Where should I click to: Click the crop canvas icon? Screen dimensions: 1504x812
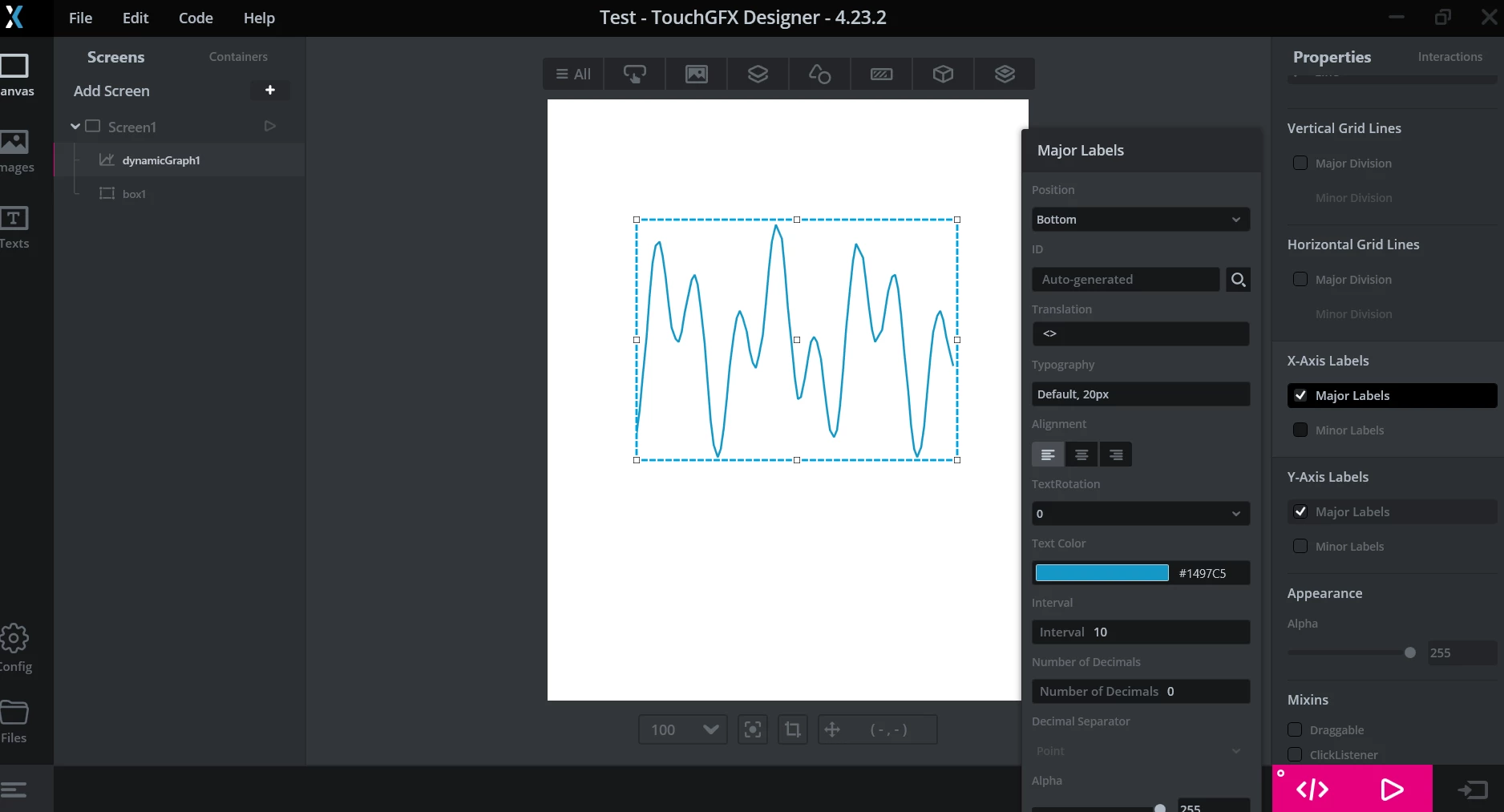click(x=793, y=729)
